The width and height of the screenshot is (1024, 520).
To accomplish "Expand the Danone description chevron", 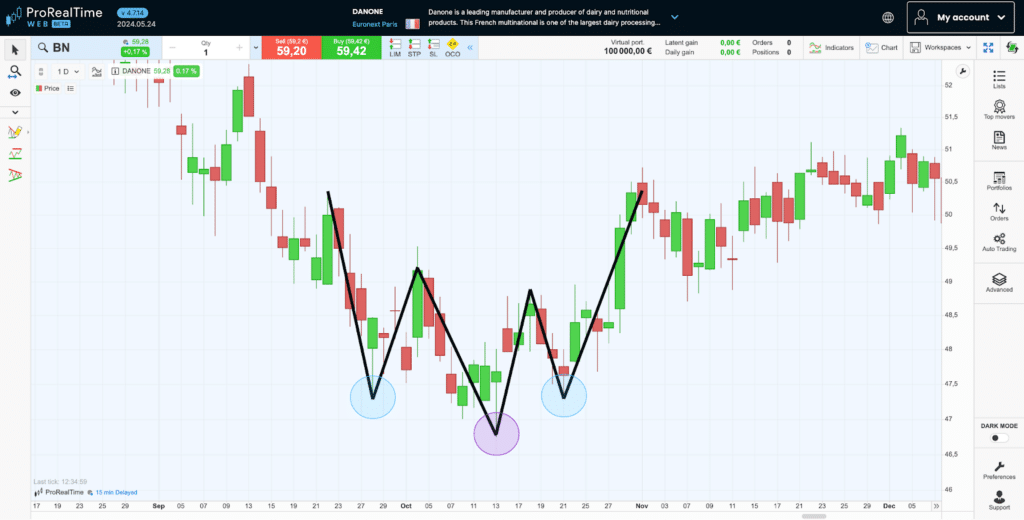I will [x=675, y=17].
